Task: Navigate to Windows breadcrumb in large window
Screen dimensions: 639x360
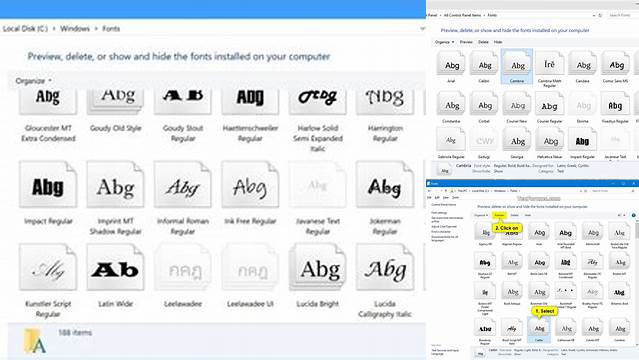Action: point(75,29)
